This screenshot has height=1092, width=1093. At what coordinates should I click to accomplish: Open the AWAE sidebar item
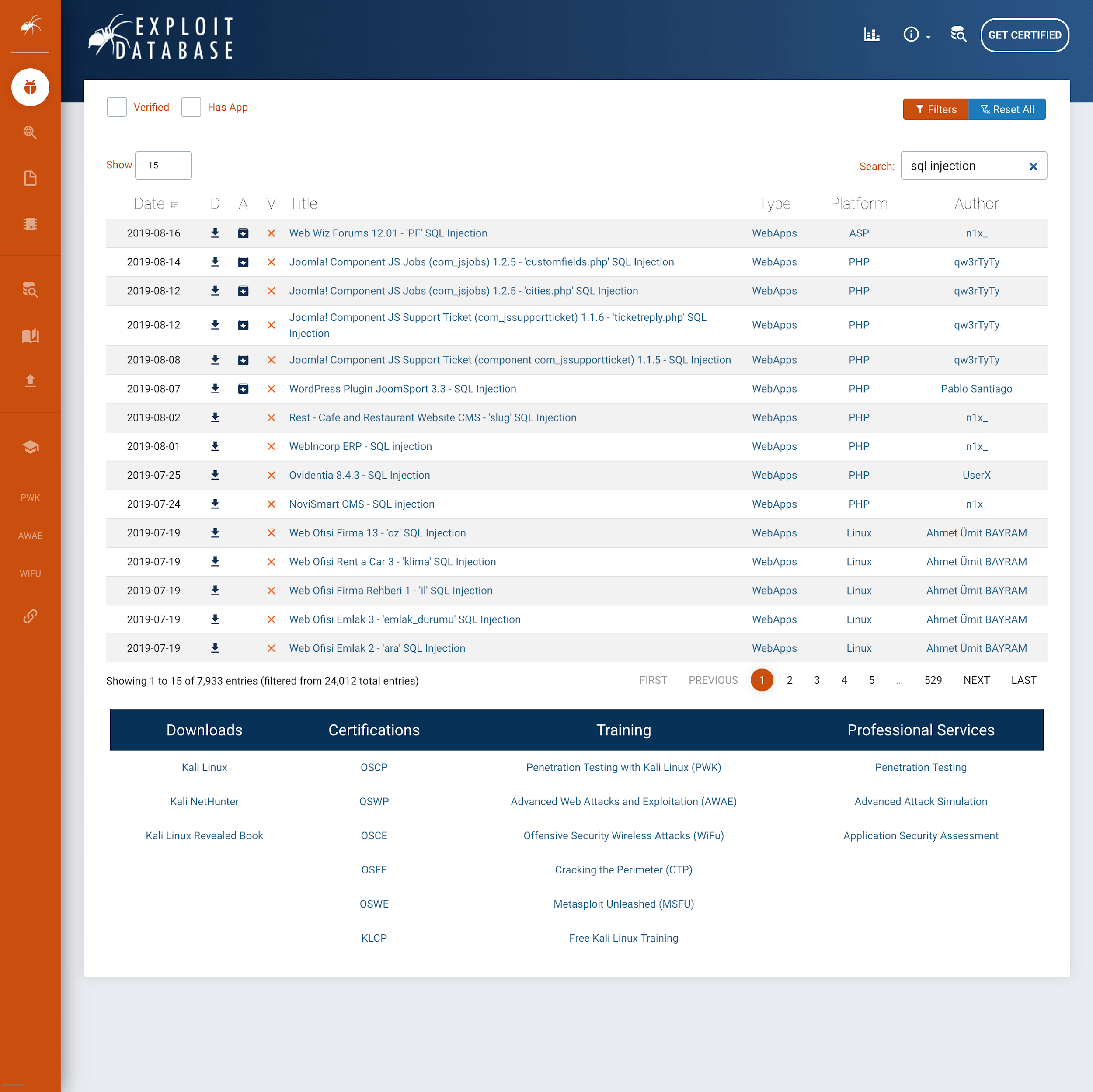point(31,536)
